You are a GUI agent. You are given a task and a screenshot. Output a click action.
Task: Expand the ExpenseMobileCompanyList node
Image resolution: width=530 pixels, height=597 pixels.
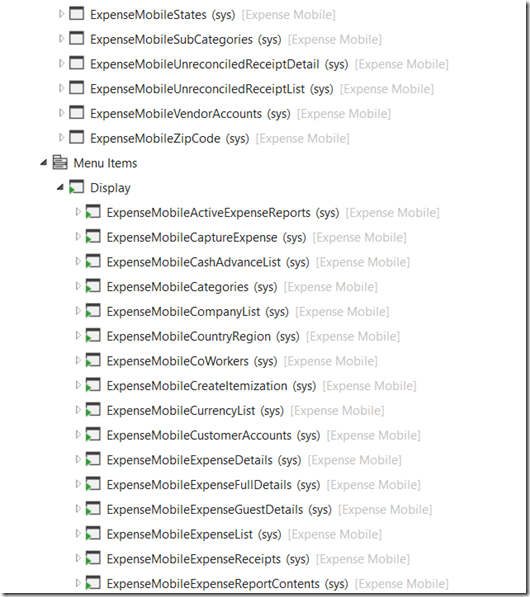point(78,311)
